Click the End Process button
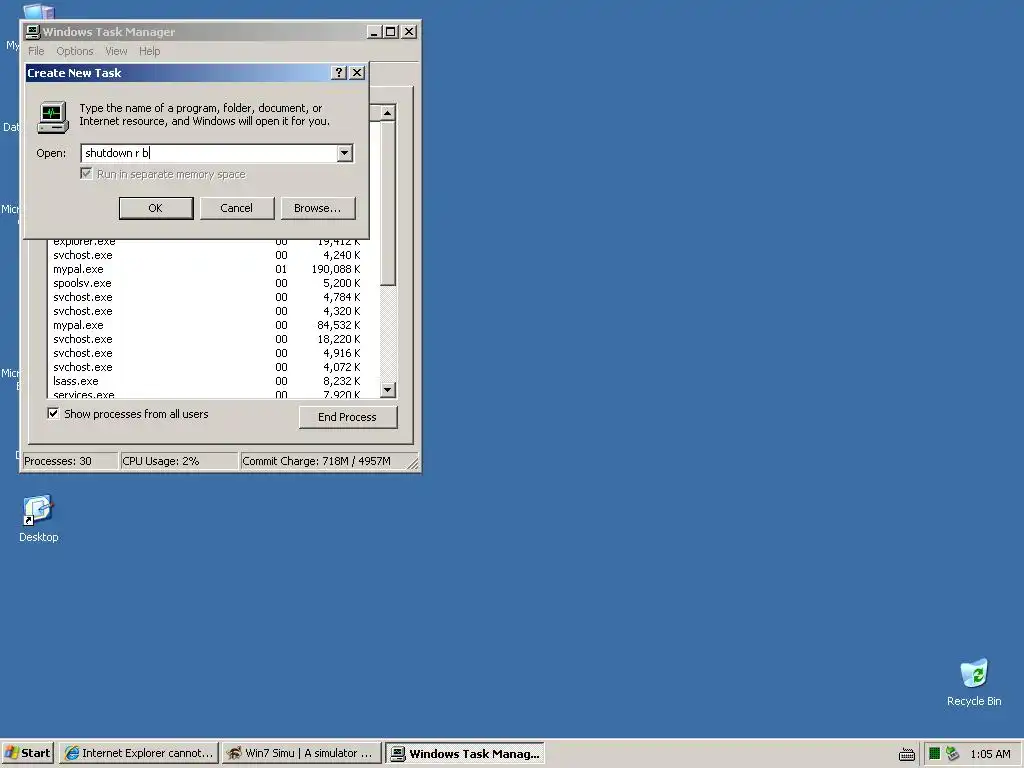 click(347, 417)
